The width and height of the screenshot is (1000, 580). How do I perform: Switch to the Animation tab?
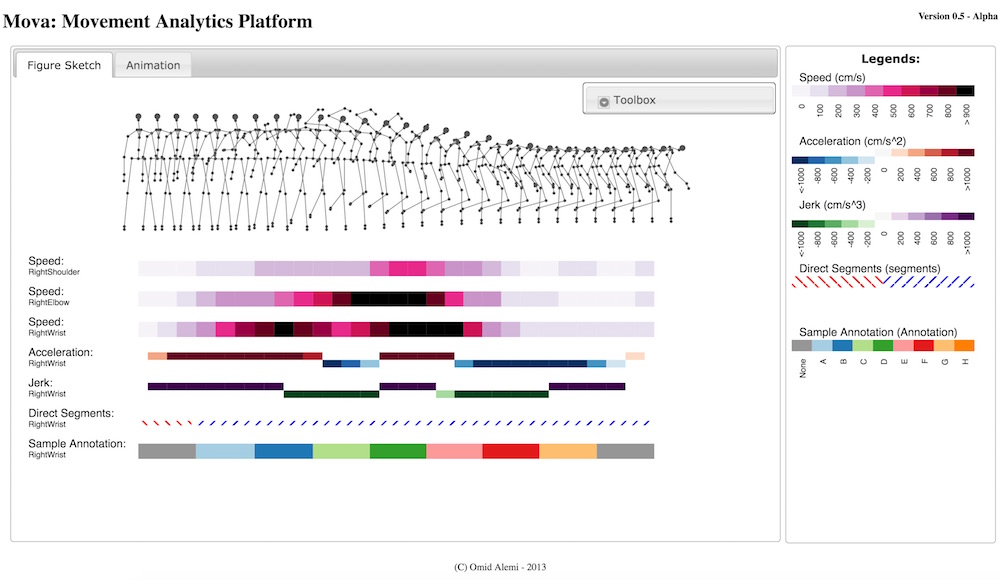(153, 65)
